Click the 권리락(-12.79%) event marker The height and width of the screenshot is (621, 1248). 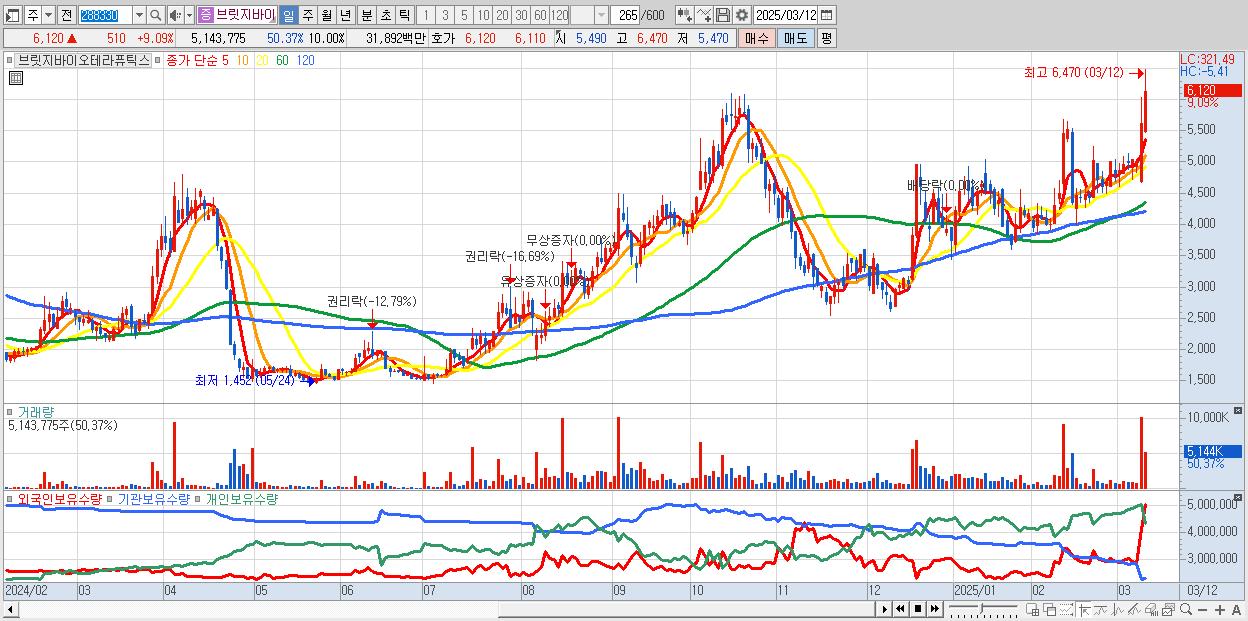tap(371, 301)
